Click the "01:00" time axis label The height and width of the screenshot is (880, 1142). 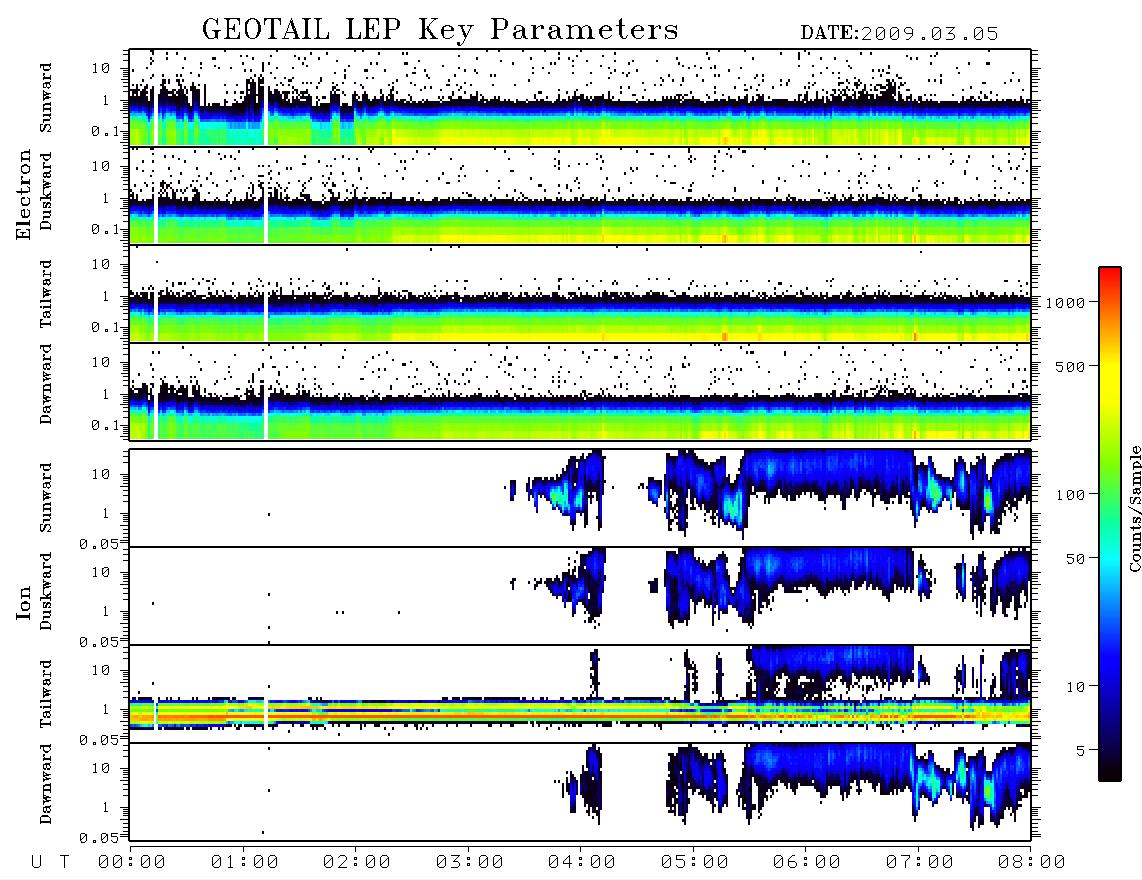pos(245,863)
